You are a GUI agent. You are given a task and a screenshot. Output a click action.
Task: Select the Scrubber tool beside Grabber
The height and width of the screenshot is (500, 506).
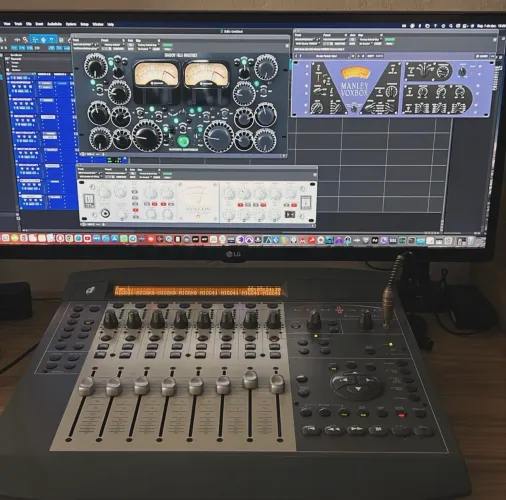(61, 40)
